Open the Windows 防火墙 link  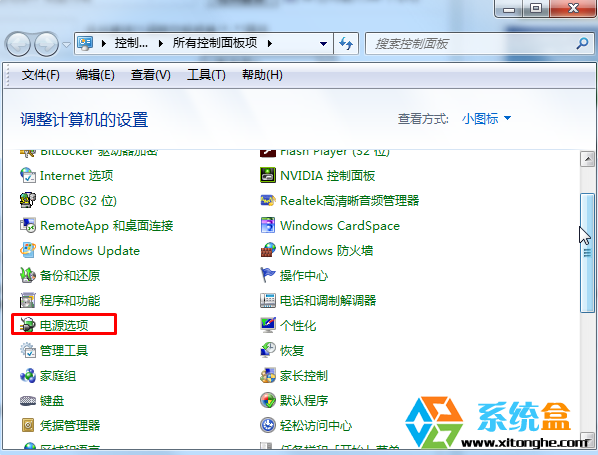click(326, 251)
